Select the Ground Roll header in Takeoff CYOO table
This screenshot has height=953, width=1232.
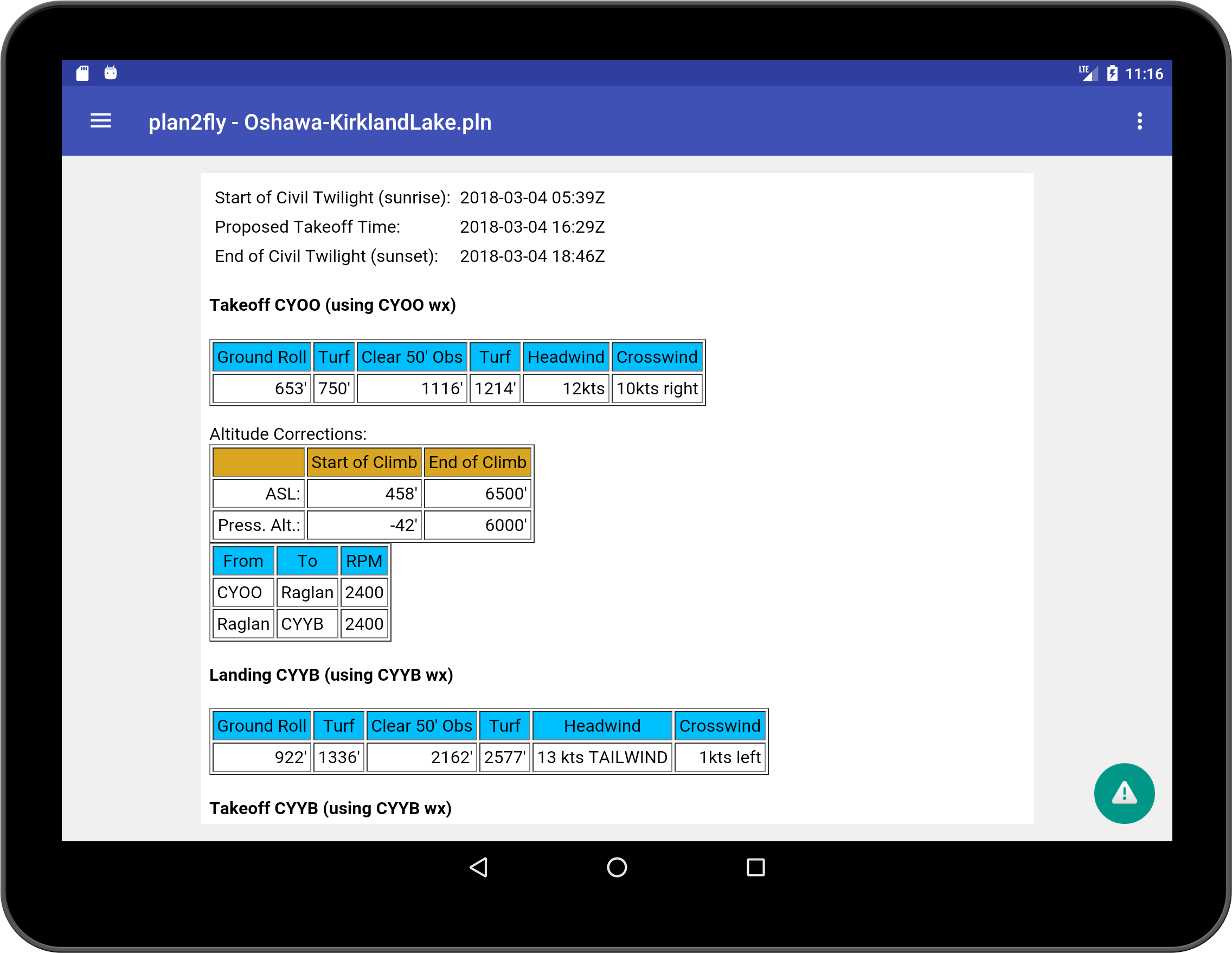click(x=261, y=356)
